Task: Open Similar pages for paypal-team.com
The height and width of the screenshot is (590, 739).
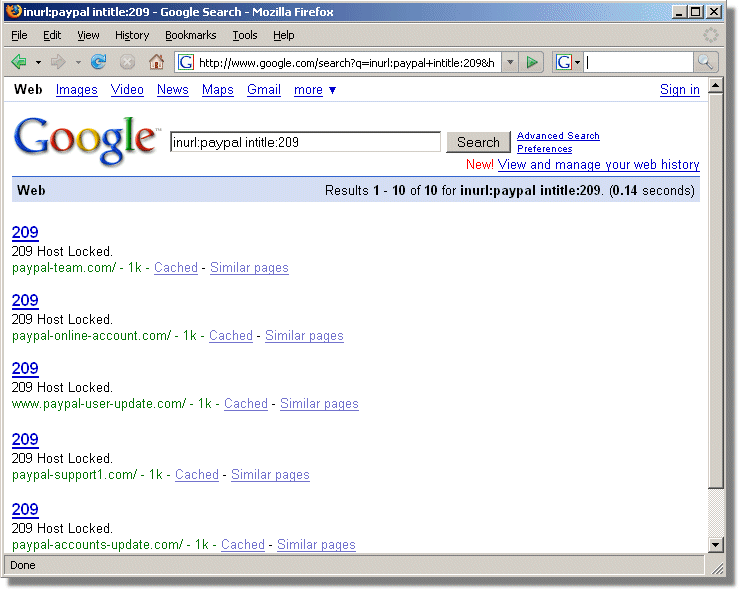Action: (x=249, y=268)
